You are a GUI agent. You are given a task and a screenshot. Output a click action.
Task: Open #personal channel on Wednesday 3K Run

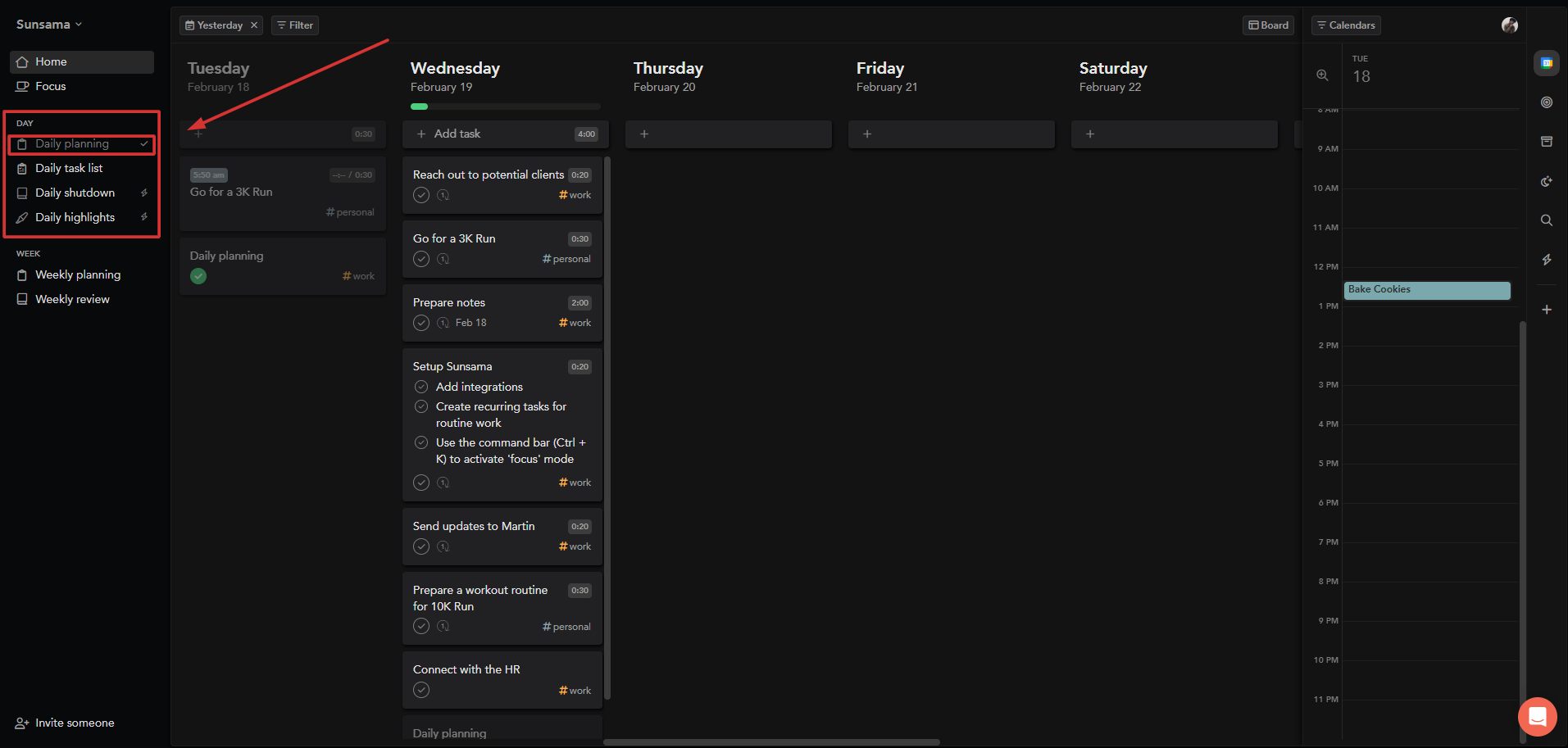click(x=566, y=259)
